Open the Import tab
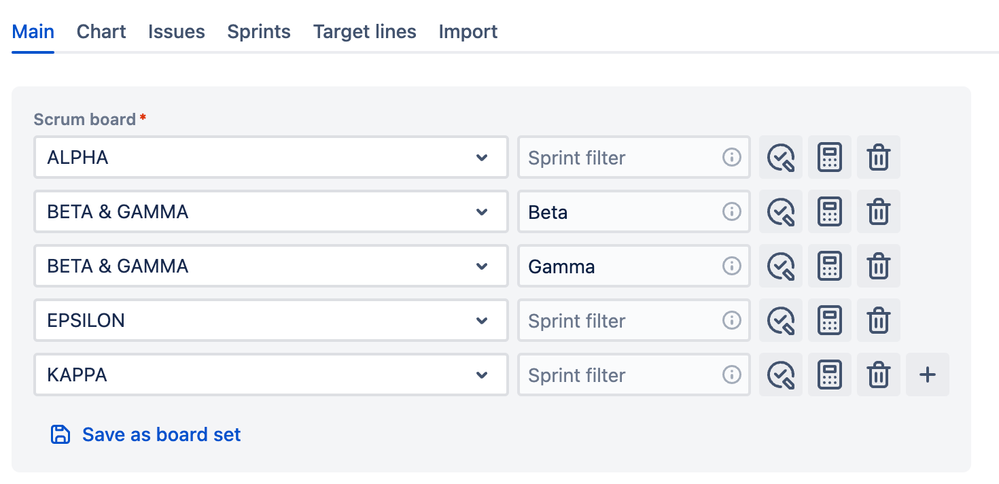 pyautogui.click(x=467, y=32)
